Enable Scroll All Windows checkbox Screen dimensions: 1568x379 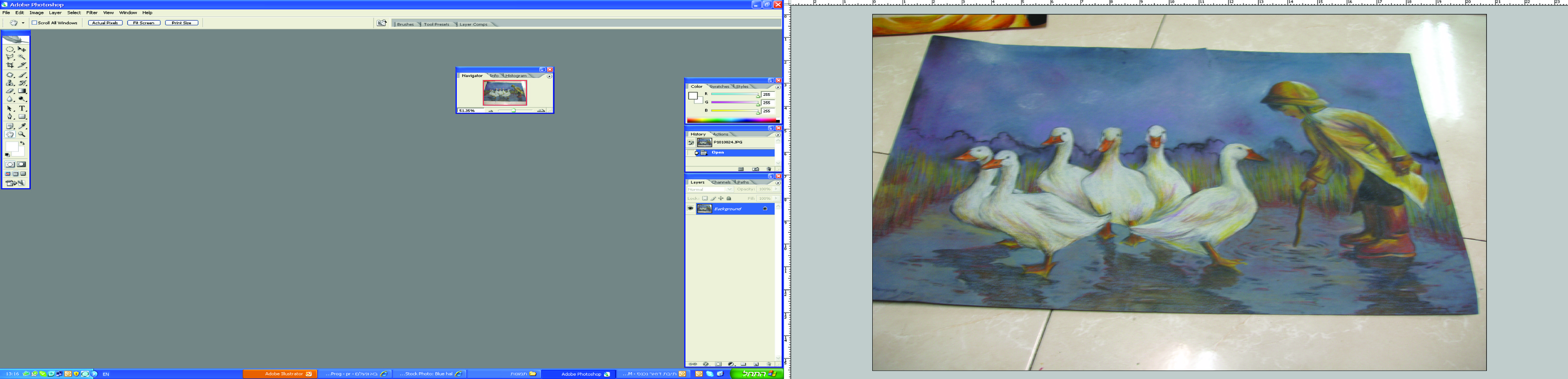point(34,23)
